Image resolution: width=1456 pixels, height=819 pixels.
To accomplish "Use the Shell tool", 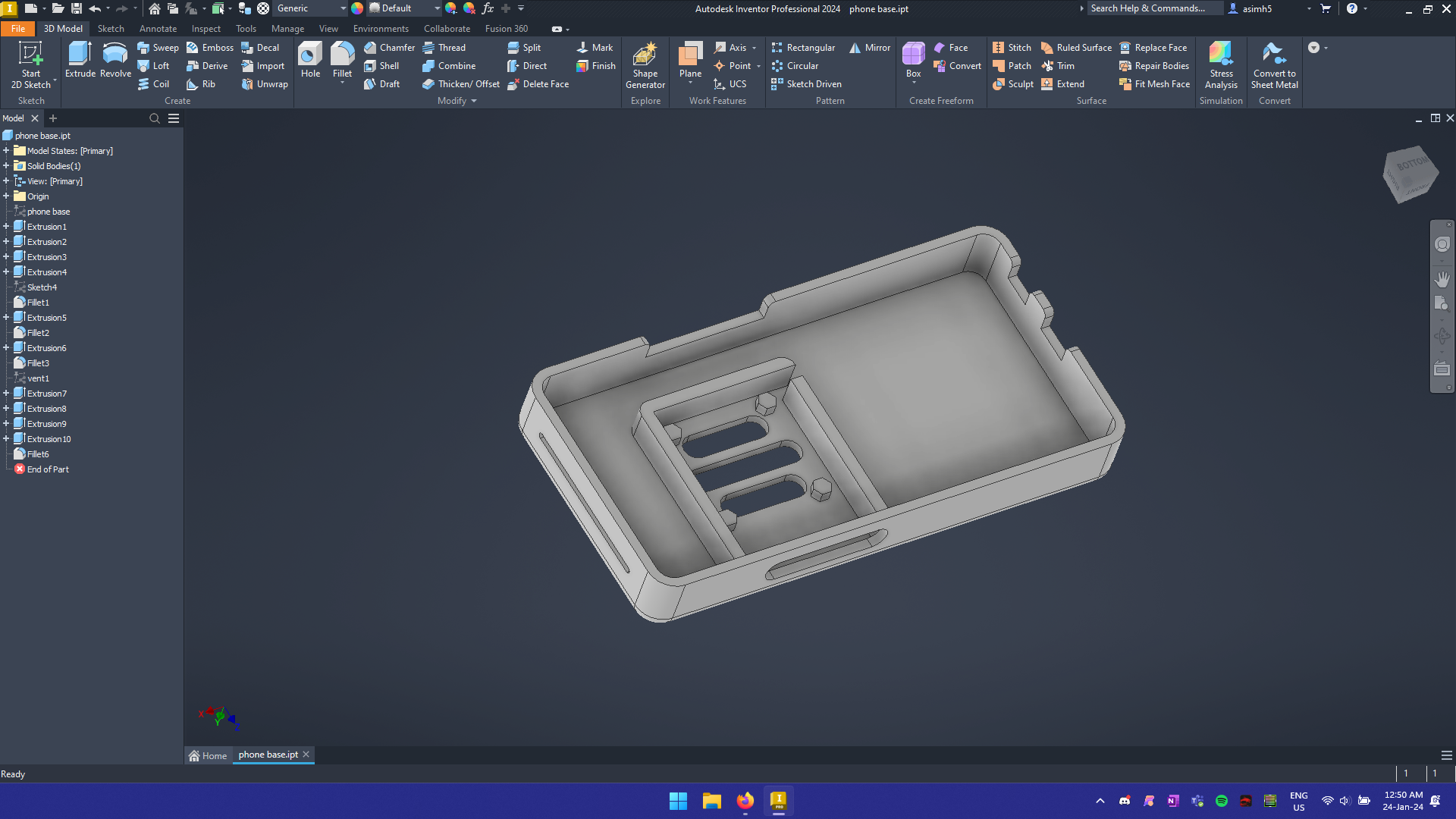I will [381, 66].
